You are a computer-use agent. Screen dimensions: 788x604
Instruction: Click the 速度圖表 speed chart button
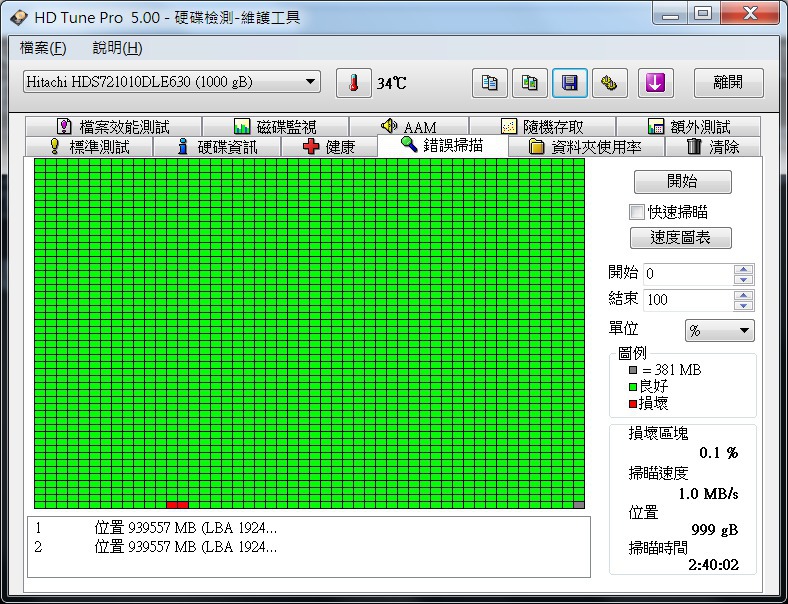click(x=680, y=238)
